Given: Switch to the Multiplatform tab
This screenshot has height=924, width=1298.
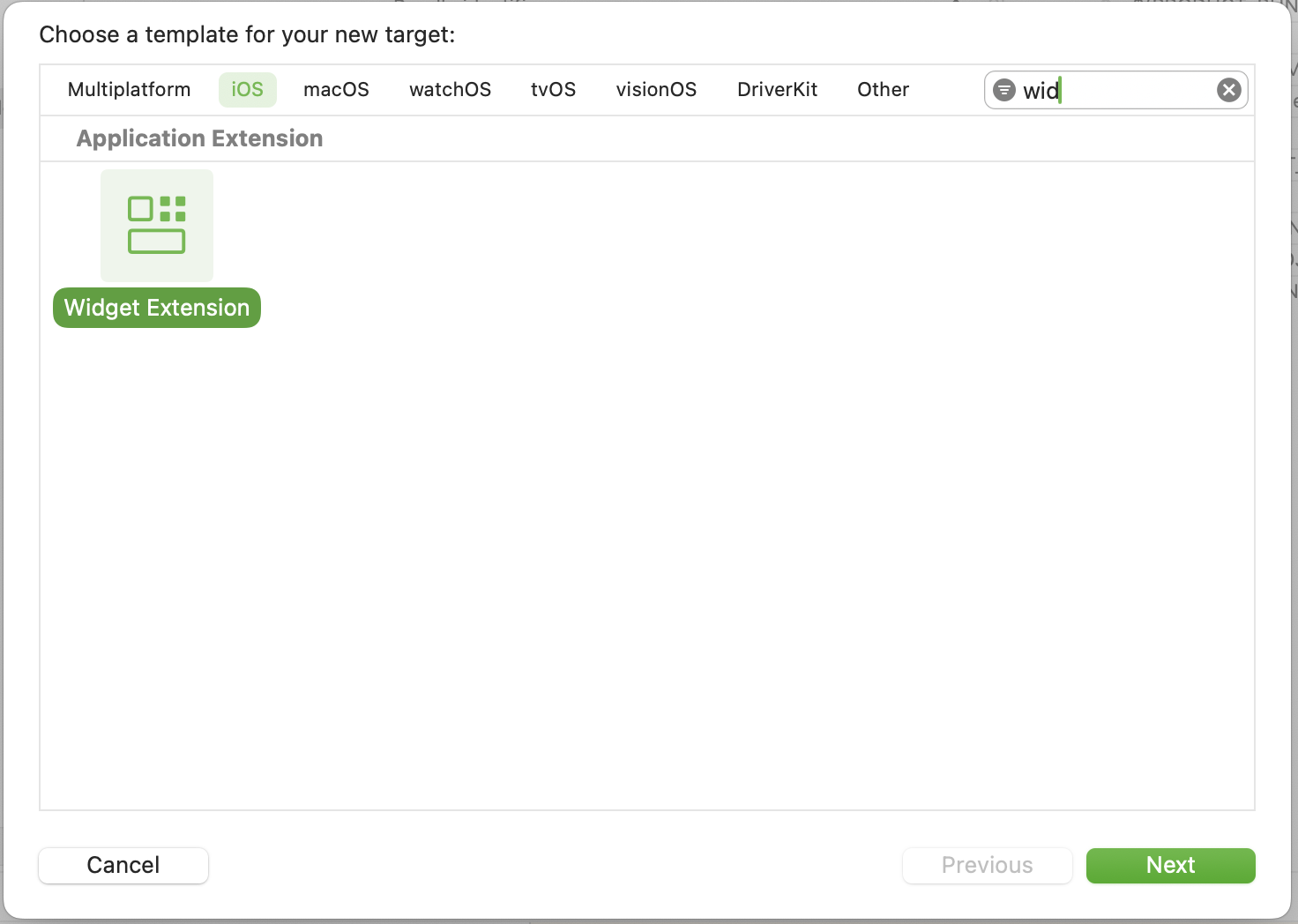Looking at the screenshot, I should [x=129, y=90].
